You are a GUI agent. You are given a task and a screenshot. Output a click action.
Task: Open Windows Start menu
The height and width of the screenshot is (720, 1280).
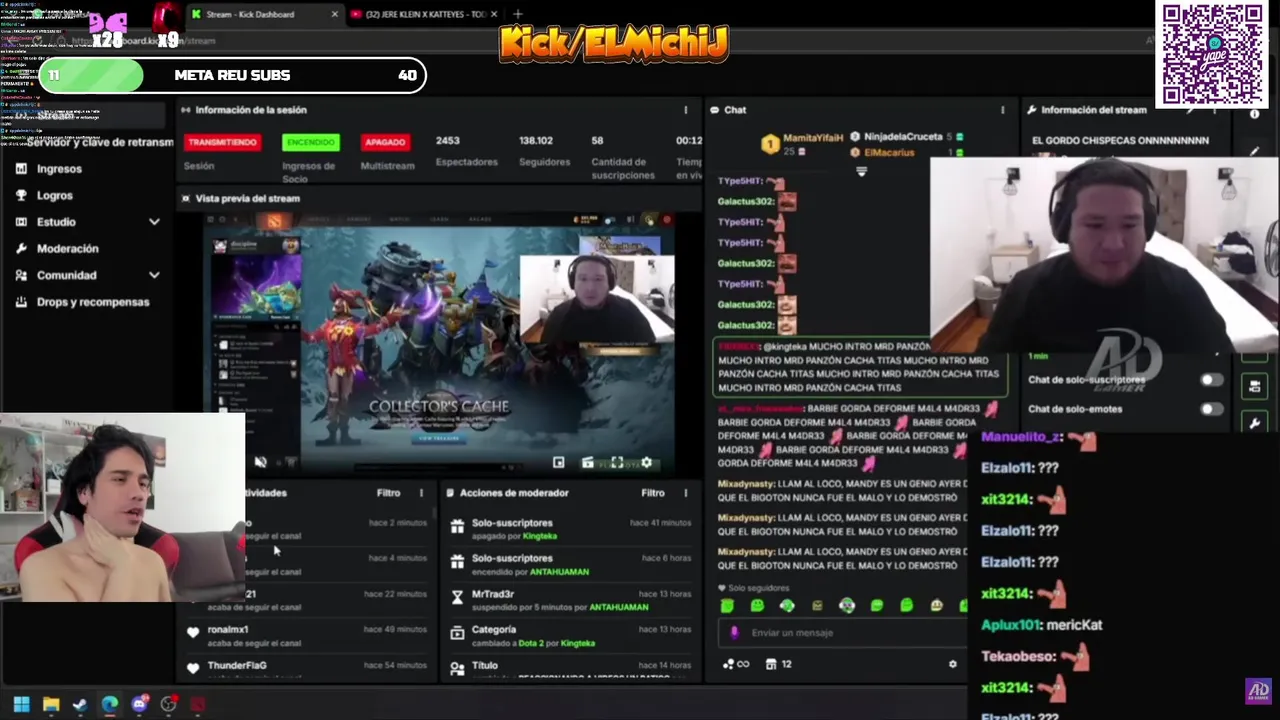21,704
